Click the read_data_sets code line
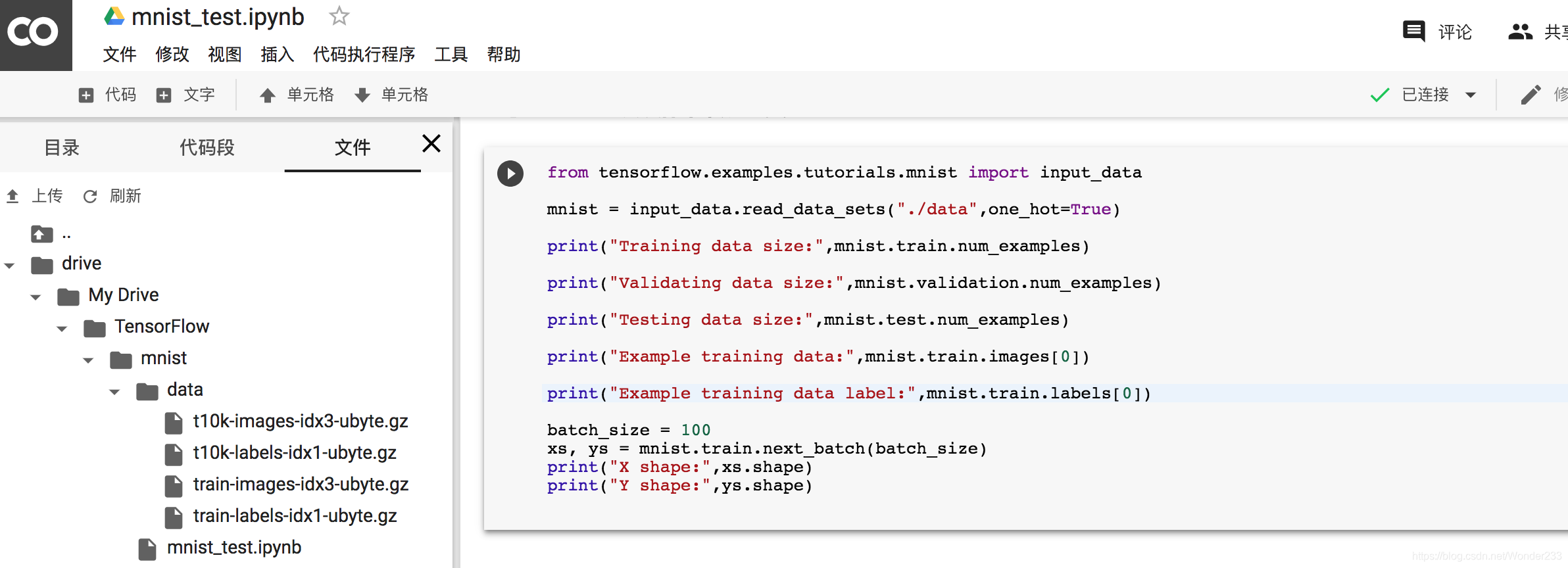This screenshot has height=568, width=1568. 833,209
